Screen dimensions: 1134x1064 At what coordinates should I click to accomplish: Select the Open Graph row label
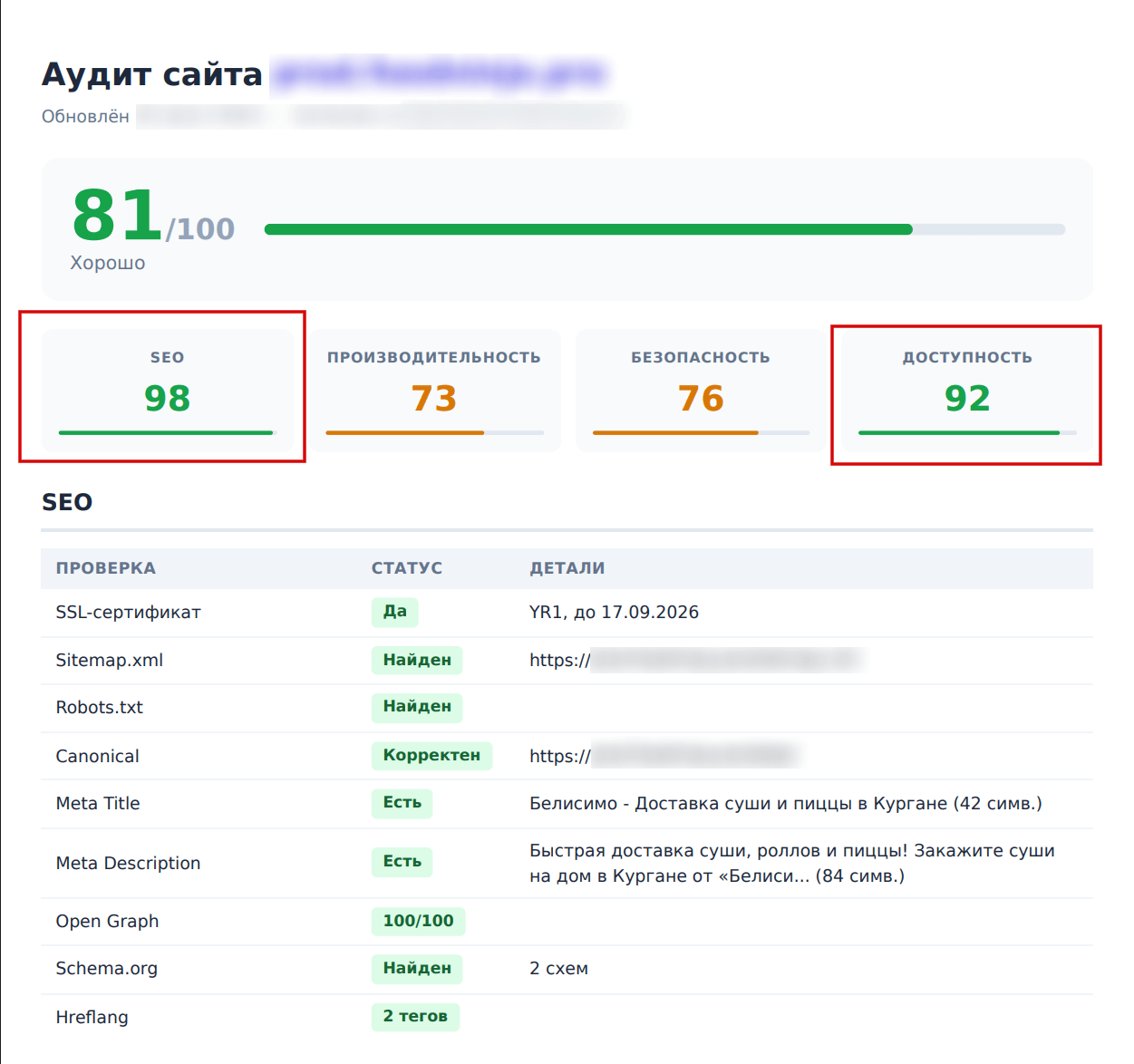point(107,921)
